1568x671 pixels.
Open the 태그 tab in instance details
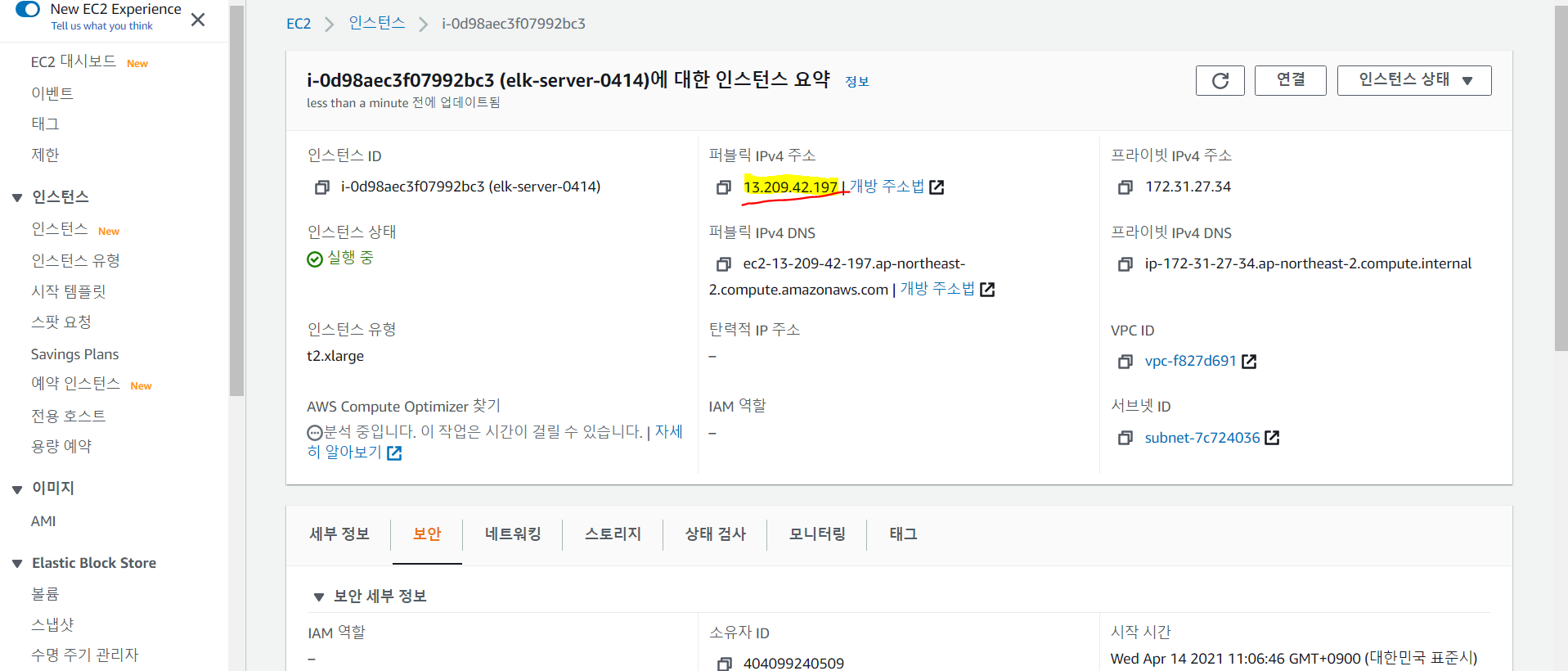click(x=903, y=534)
